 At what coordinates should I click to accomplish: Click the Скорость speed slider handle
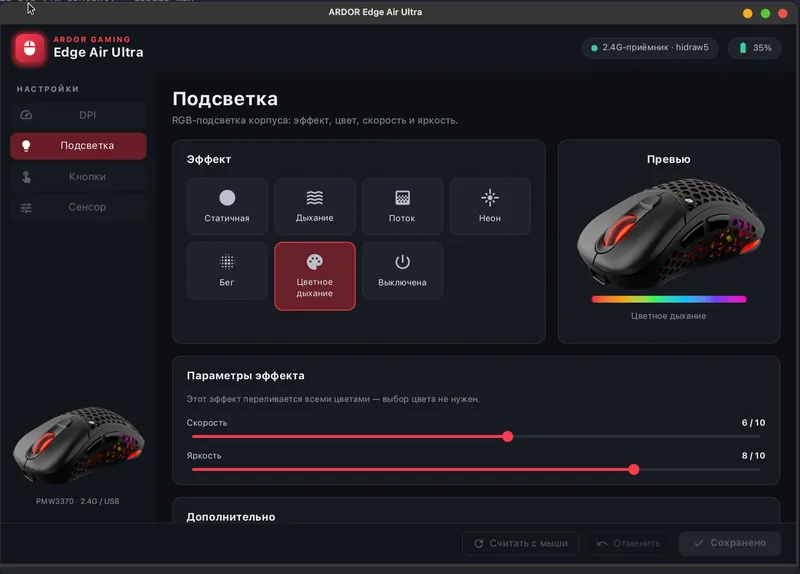point(508,437)
